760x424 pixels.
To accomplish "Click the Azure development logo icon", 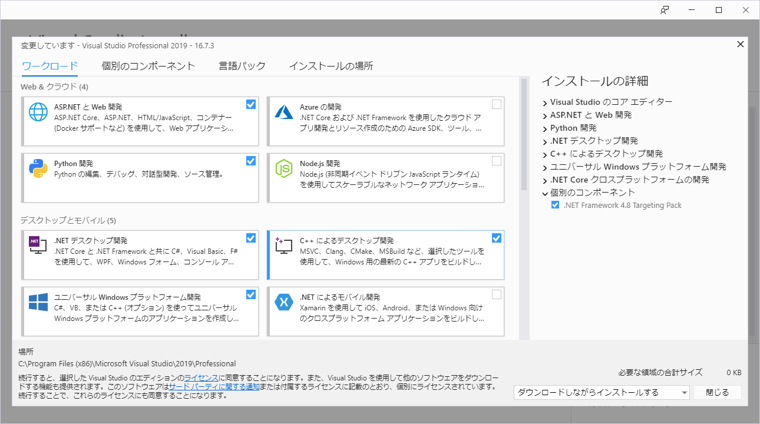I will pos(284,112).
